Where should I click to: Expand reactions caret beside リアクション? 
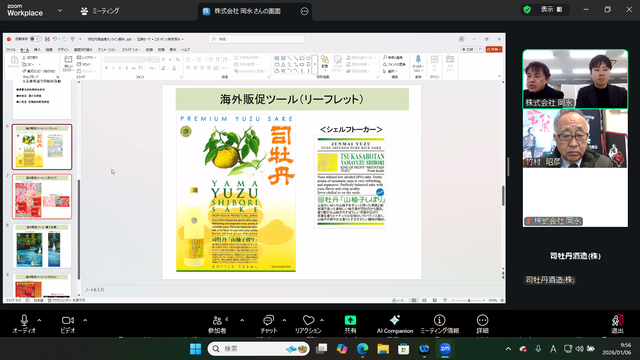pos(322,320)
